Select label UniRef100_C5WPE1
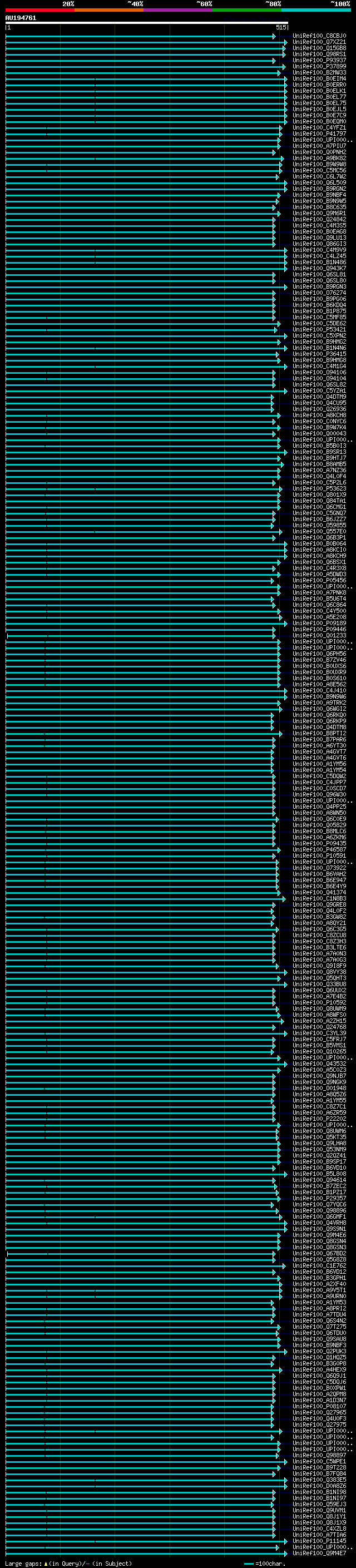356x1568 pixels. click(x=319, y=1462)
